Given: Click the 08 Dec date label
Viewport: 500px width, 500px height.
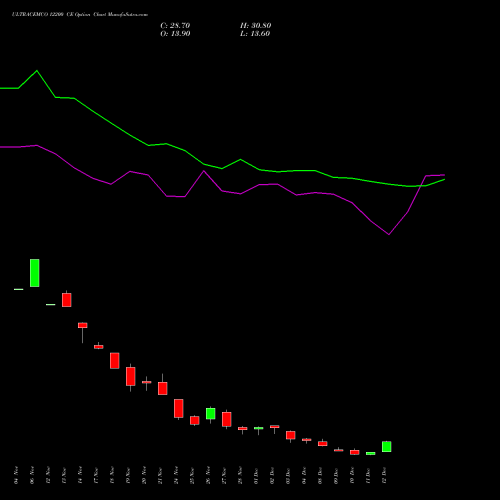Looking at the screenshot, I should [x=320, y=475].
